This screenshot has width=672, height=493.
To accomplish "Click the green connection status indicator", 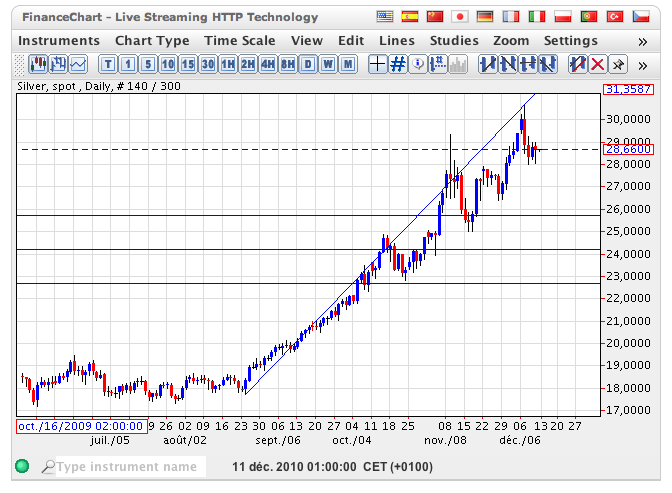I will pyautogui.click(x=22, y=466).
